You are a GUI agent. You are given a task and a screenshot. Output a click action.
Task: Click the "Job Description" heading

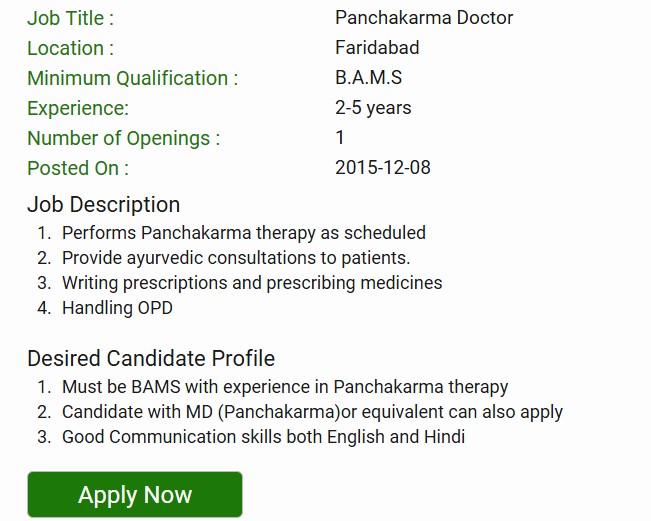pos(104,205)
